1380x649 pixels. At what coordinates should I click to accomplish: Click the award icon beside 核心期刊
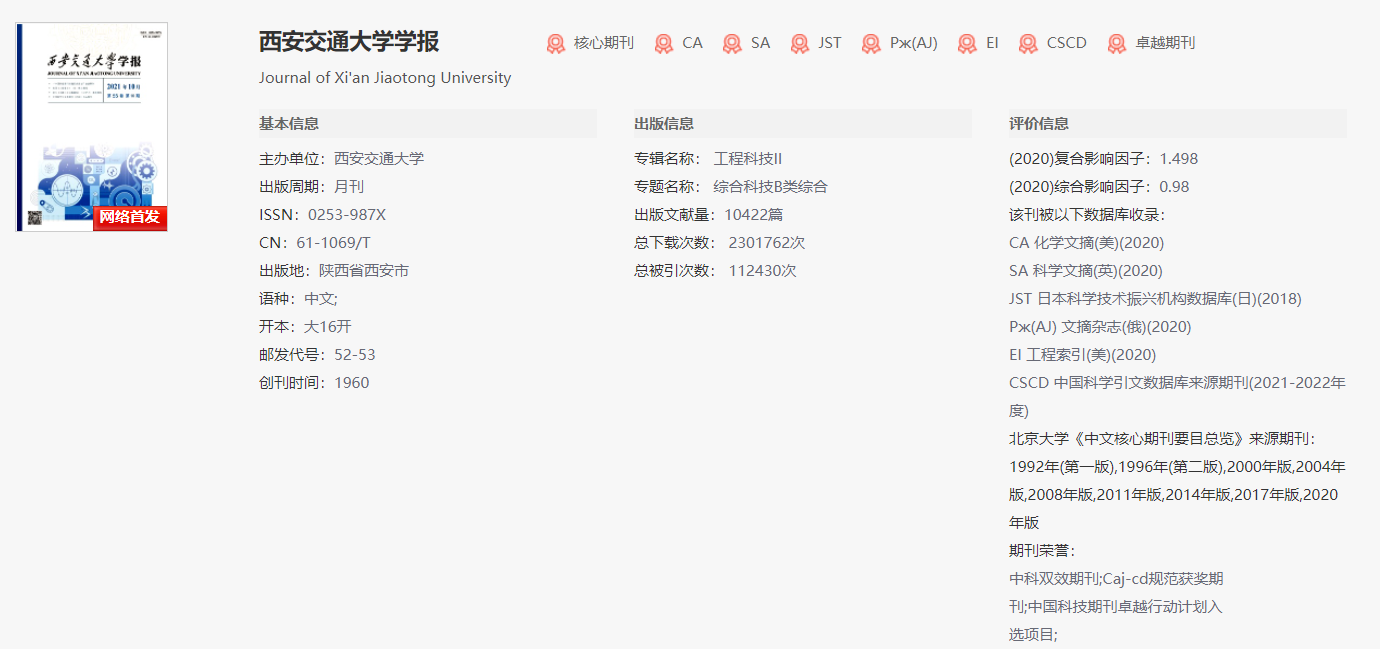pos(556,43)
